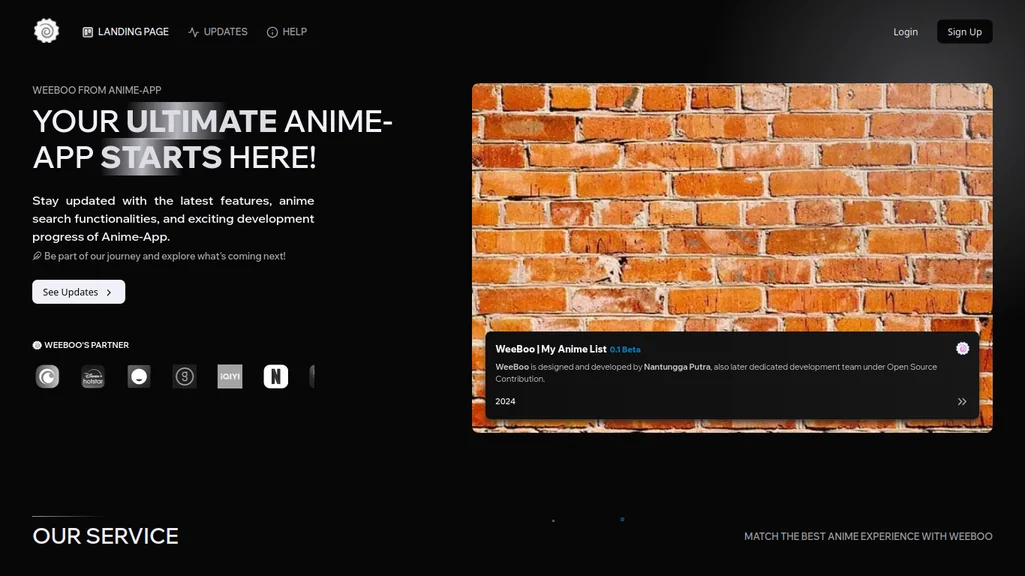Select the second carousel dot below the card
Viewport: 1025px width, 576px height.
(x=622, y=520)
